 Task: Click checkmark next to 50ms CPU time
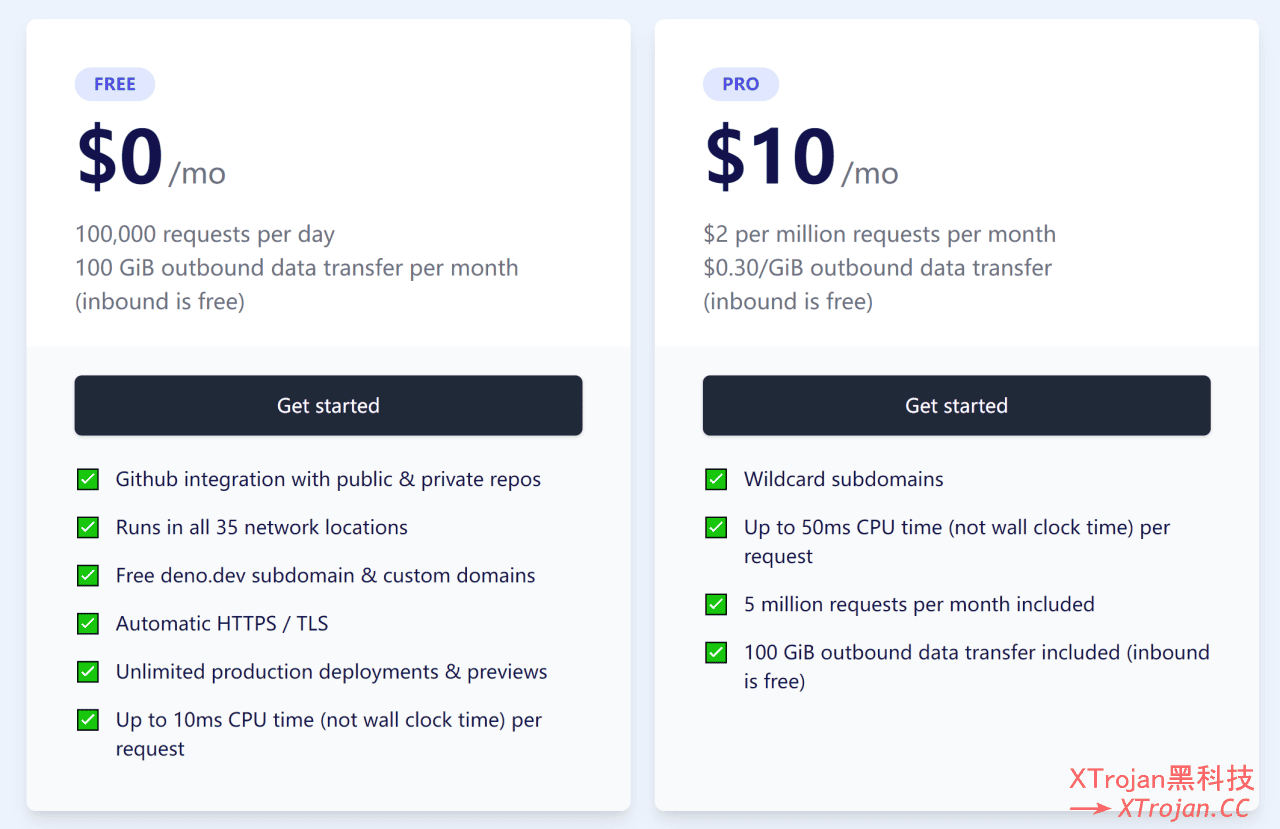[716, 527]
